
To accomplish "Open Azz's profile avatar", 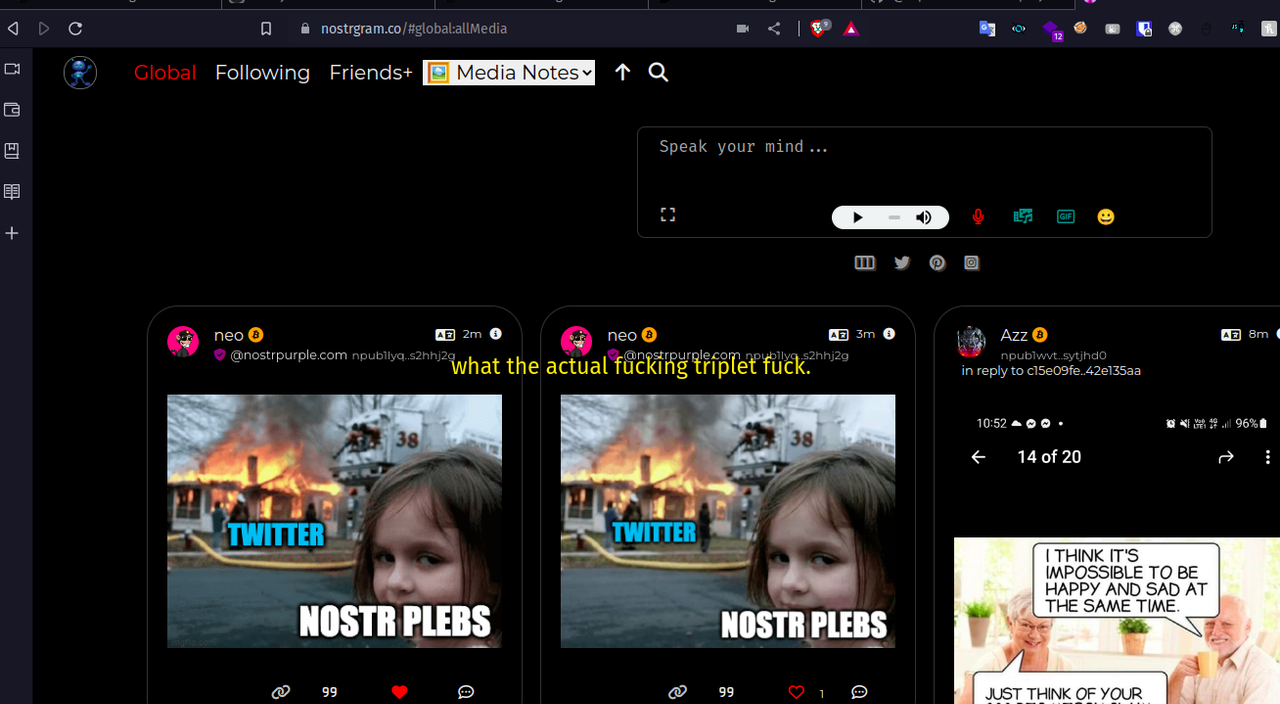I will coord(971,341).
